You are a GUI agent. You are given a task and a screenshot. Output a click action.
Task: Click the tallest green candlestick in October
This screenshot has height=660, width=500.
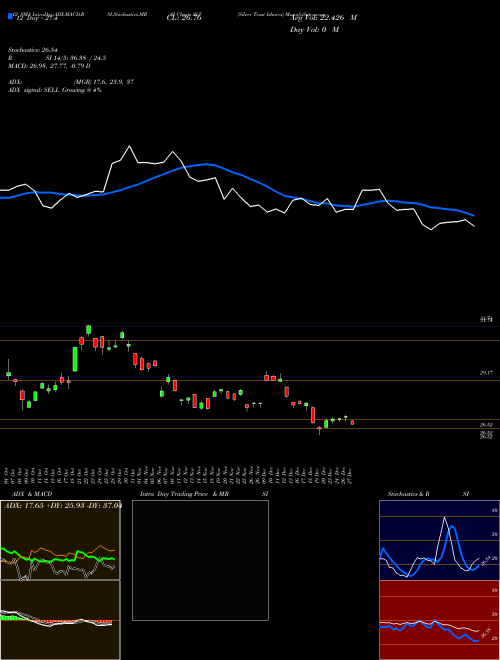click(x=75, y=359)
